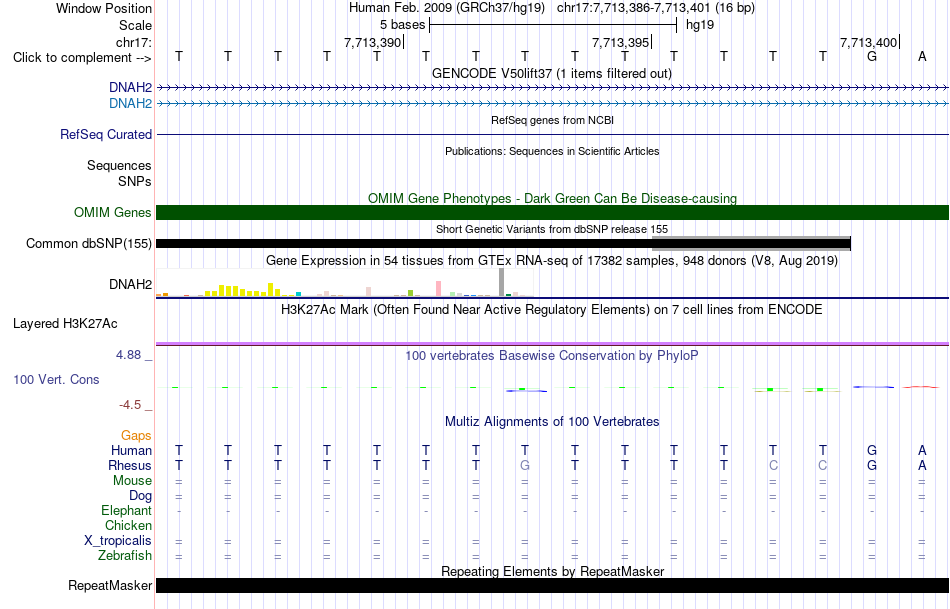Click the 7,713,400 ruler position
Viewport: 950px width, 609px height.
tap(868, 42)
